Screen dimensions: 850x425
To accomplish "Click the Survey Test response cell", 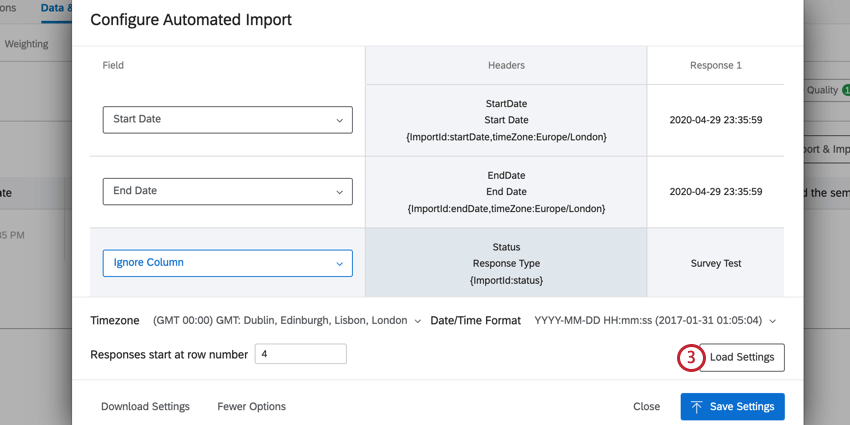I will [716, 264].
